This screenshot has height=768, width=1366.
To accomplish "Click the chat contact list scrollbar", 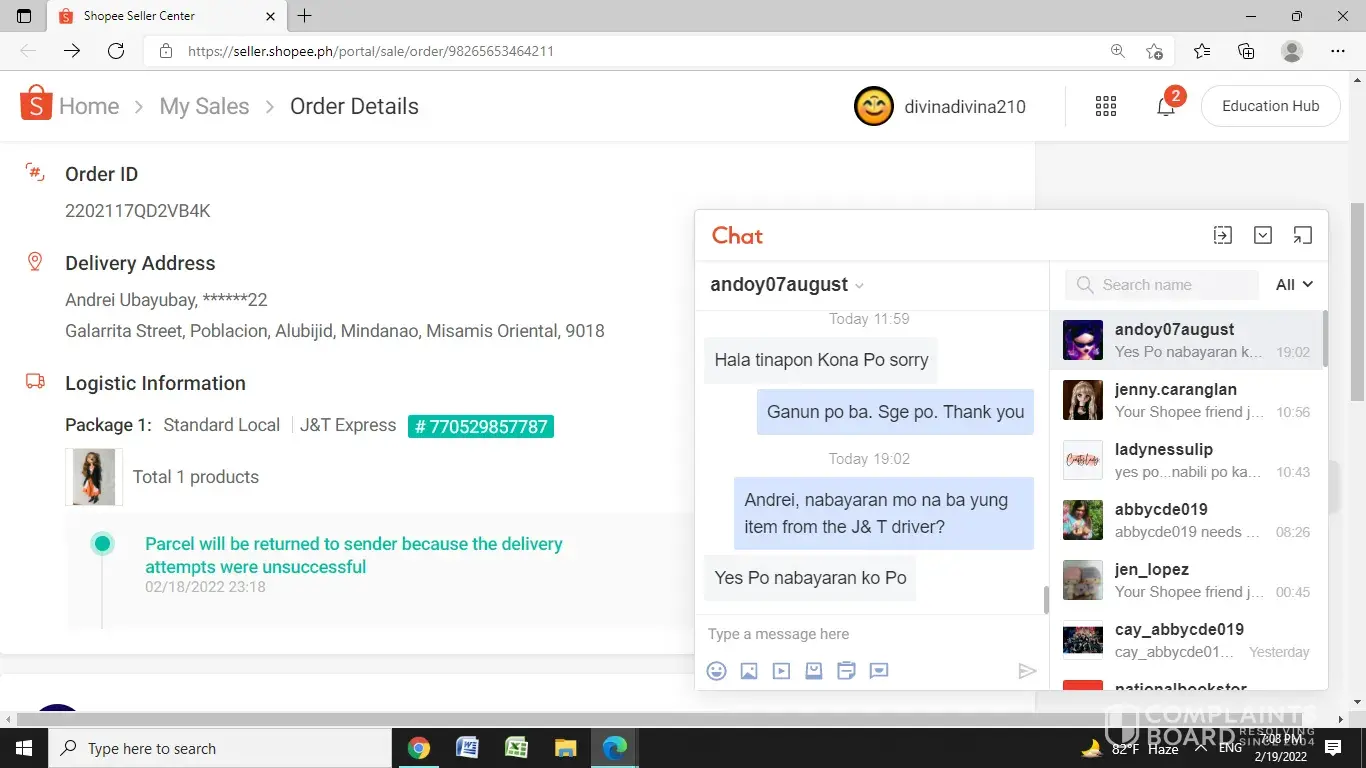I will point(1325,338).
